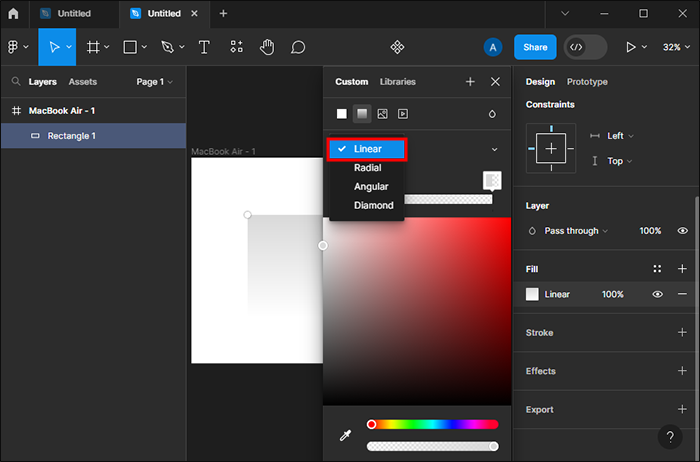This screenshot has width=700, height=462.
Task: Select the Text tool
Action: pyautogui.click(x=204, y=47)
